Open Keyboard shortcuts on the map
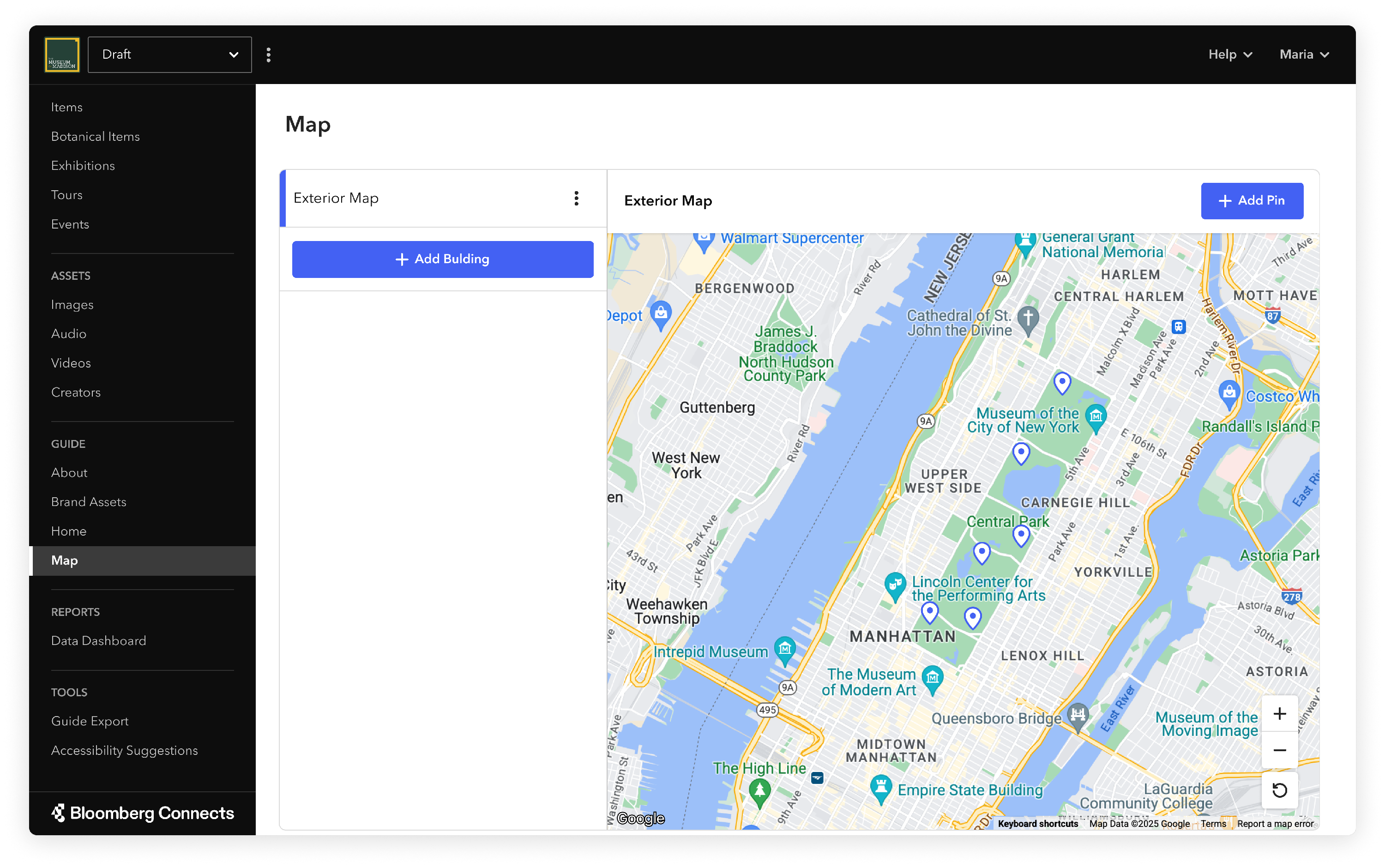 pyautogui.click(x=1038, y=825)
